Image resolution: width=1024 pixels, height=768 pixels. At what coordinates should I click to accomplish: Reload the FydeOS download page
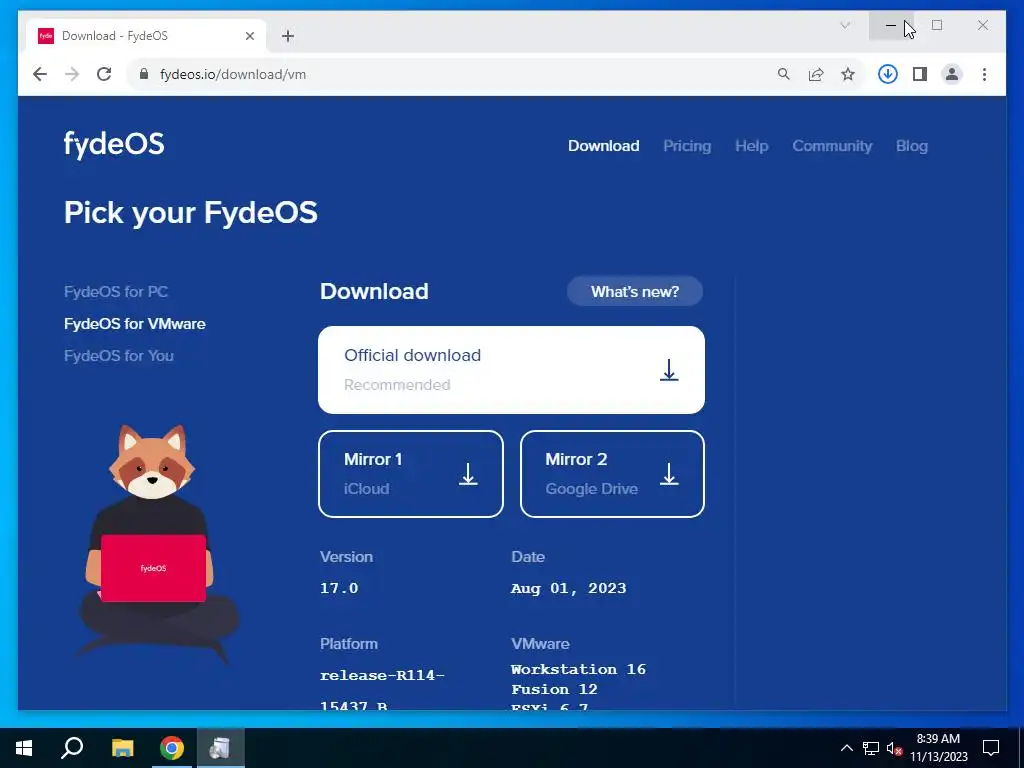coord(104,74)
